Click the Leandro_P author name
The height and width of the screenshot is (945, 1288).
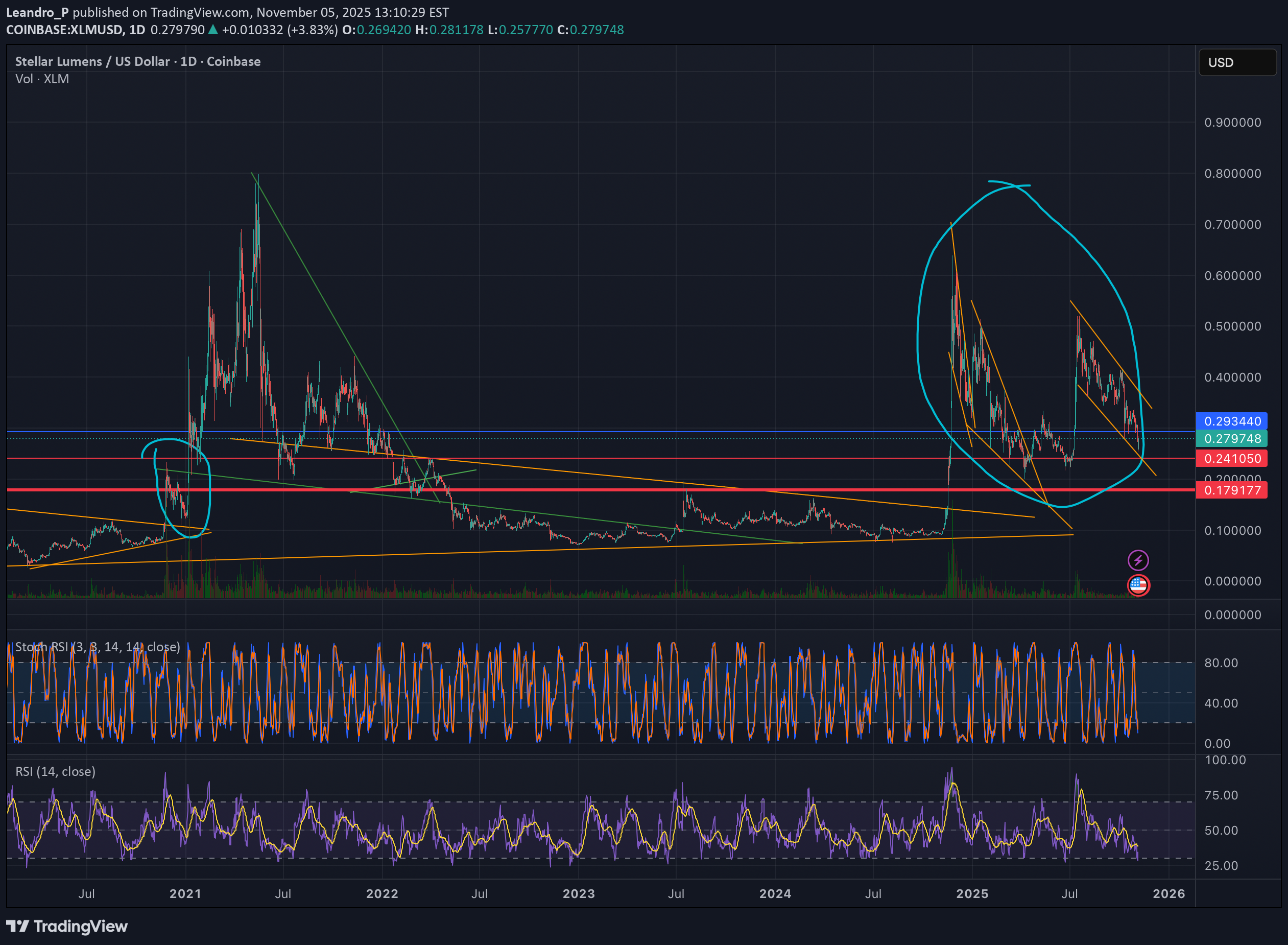click(x=37, y=12)
